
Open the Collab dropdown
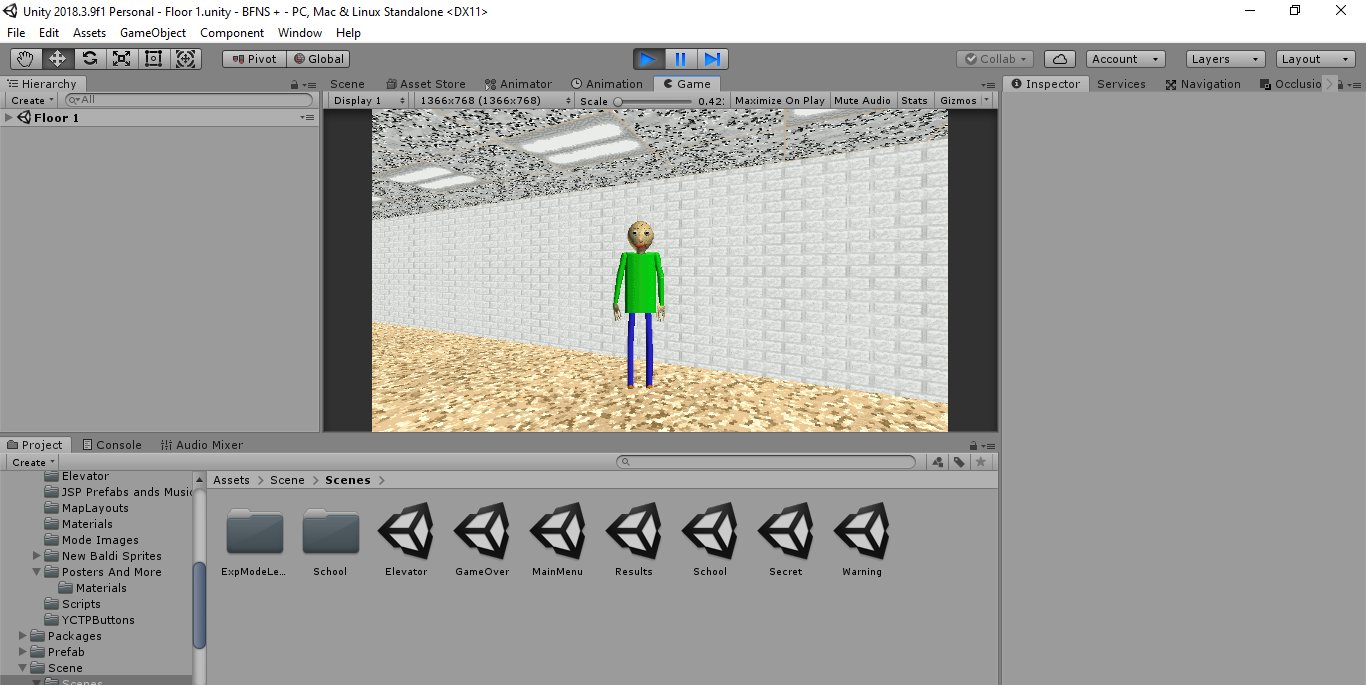(995, 59)
